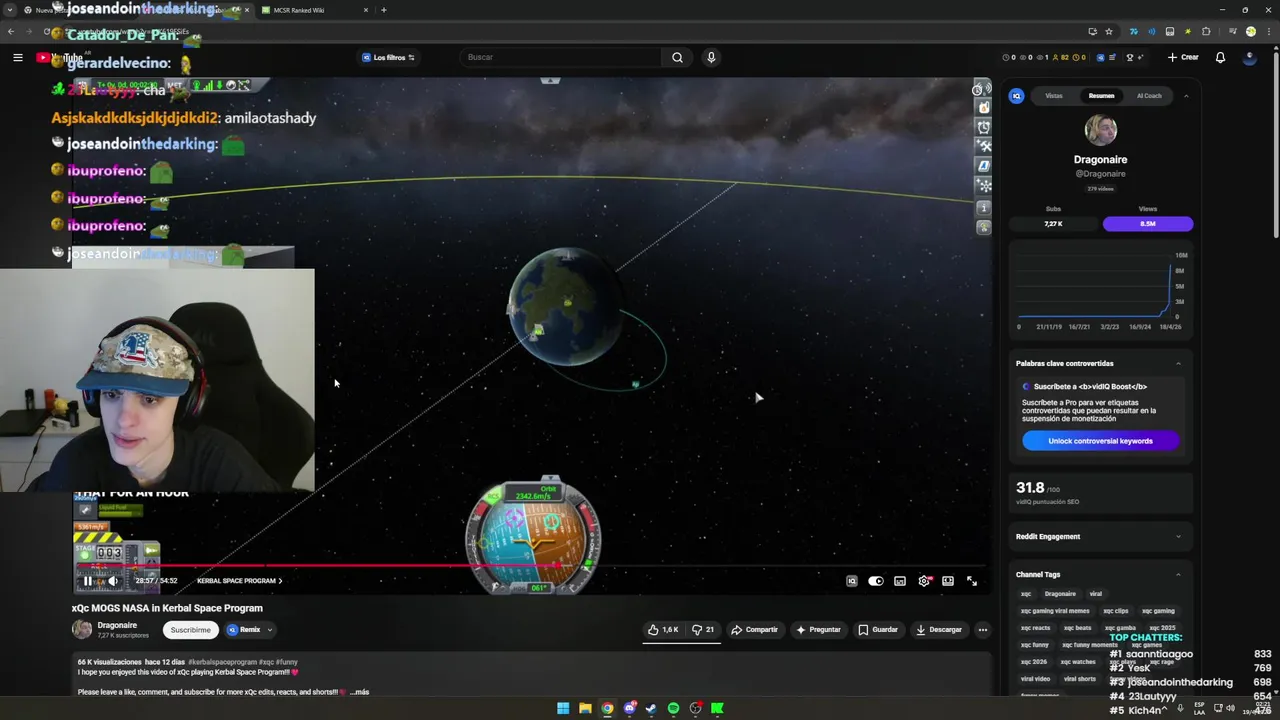Collapse the vidIQ panel with top chevron
Viewport: 1280px width, 720px height.
[1186, 96]
